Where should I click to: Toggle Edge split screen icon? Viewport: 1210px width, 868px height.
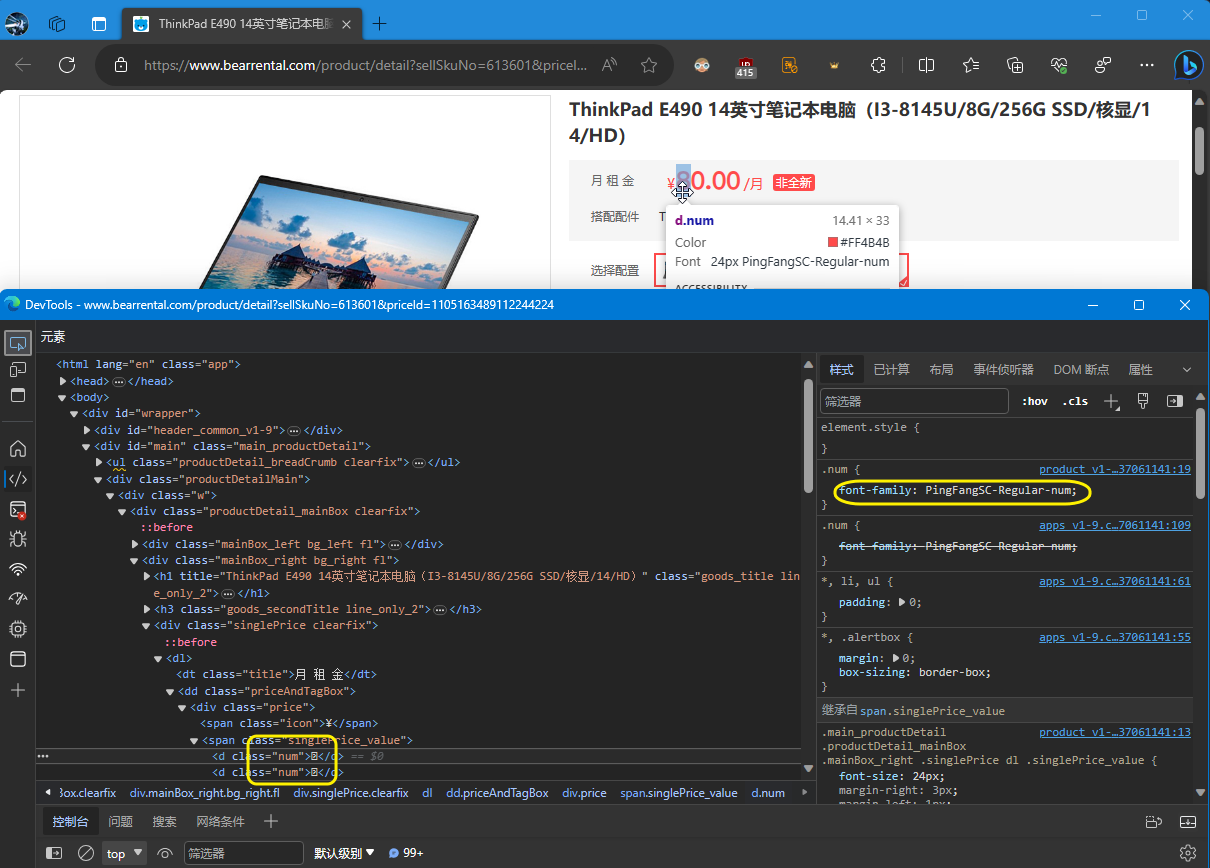tap(927, 65)
